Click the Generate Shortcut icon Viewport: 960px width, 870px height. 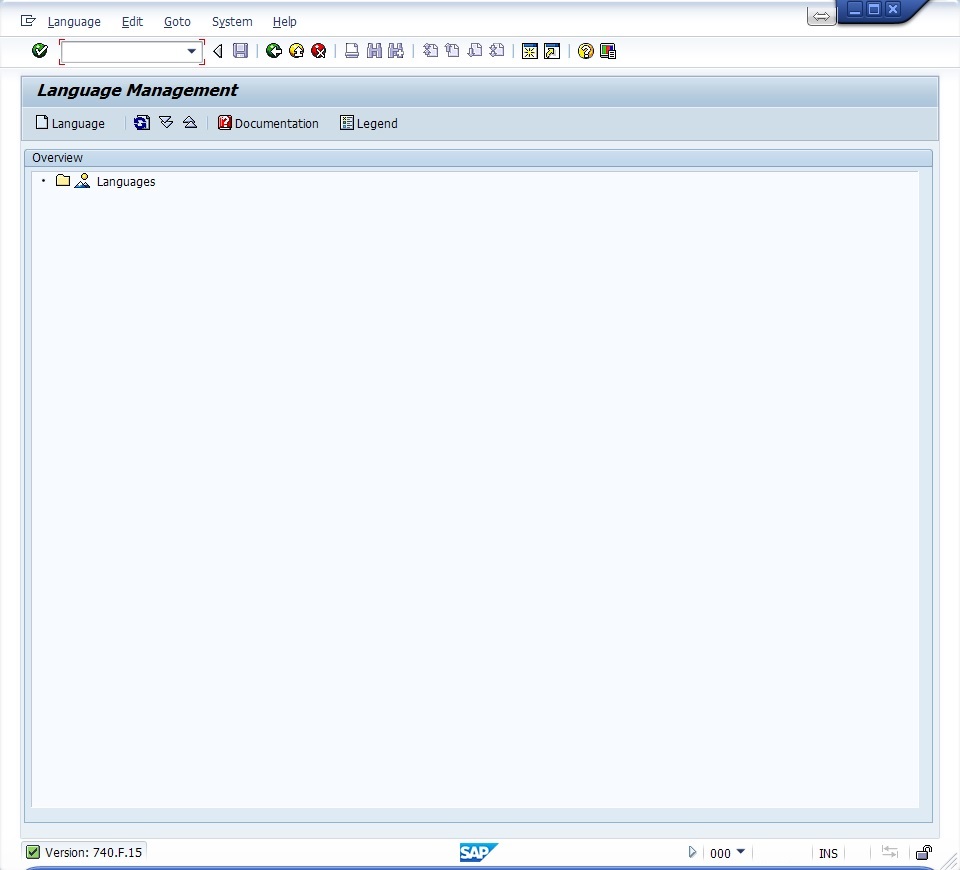552,51
